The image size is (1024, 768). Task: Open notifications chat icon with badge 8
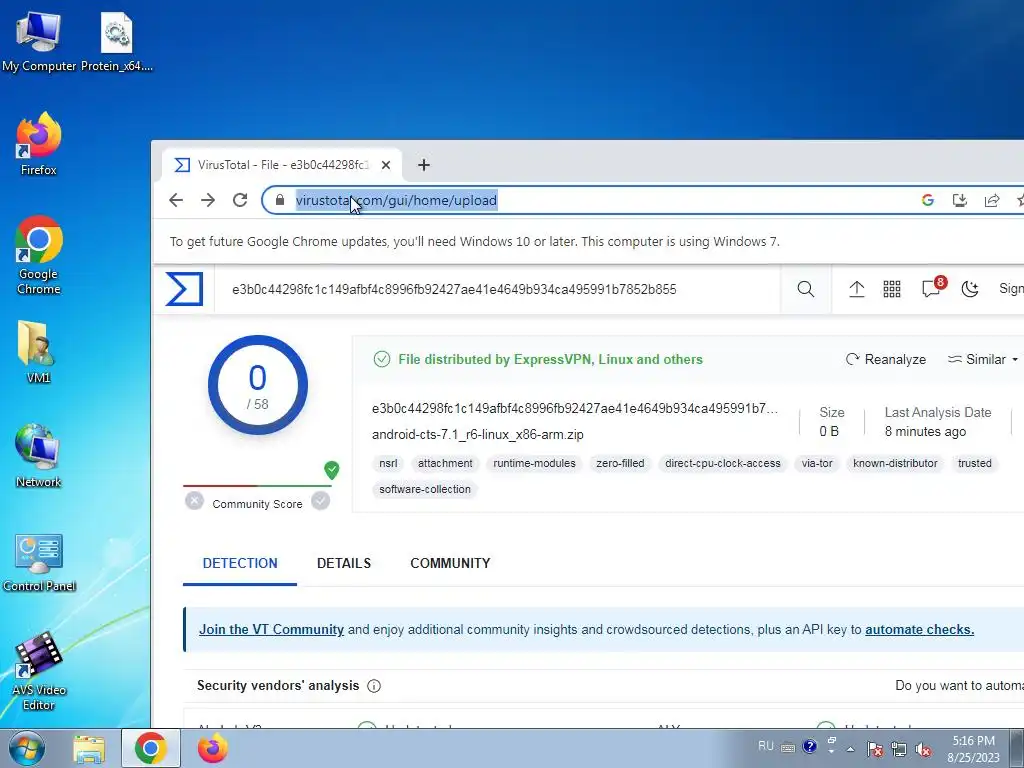tap(932, 288)
